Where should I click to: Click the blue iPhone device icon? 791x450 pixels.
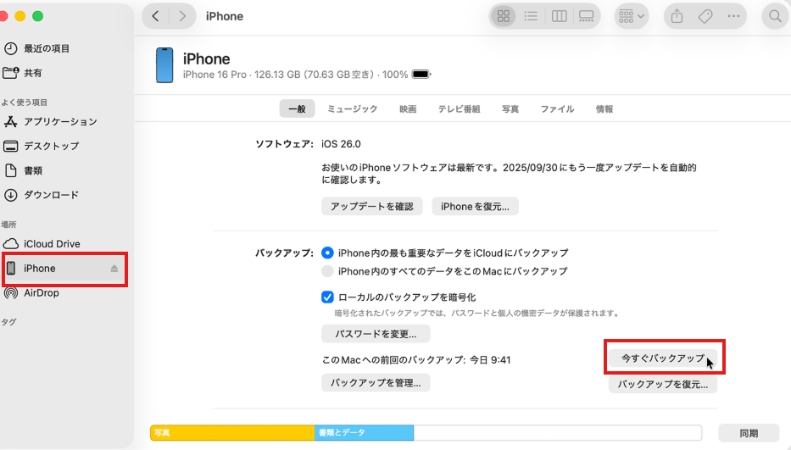pyautogui.click(x=164, y=65)
